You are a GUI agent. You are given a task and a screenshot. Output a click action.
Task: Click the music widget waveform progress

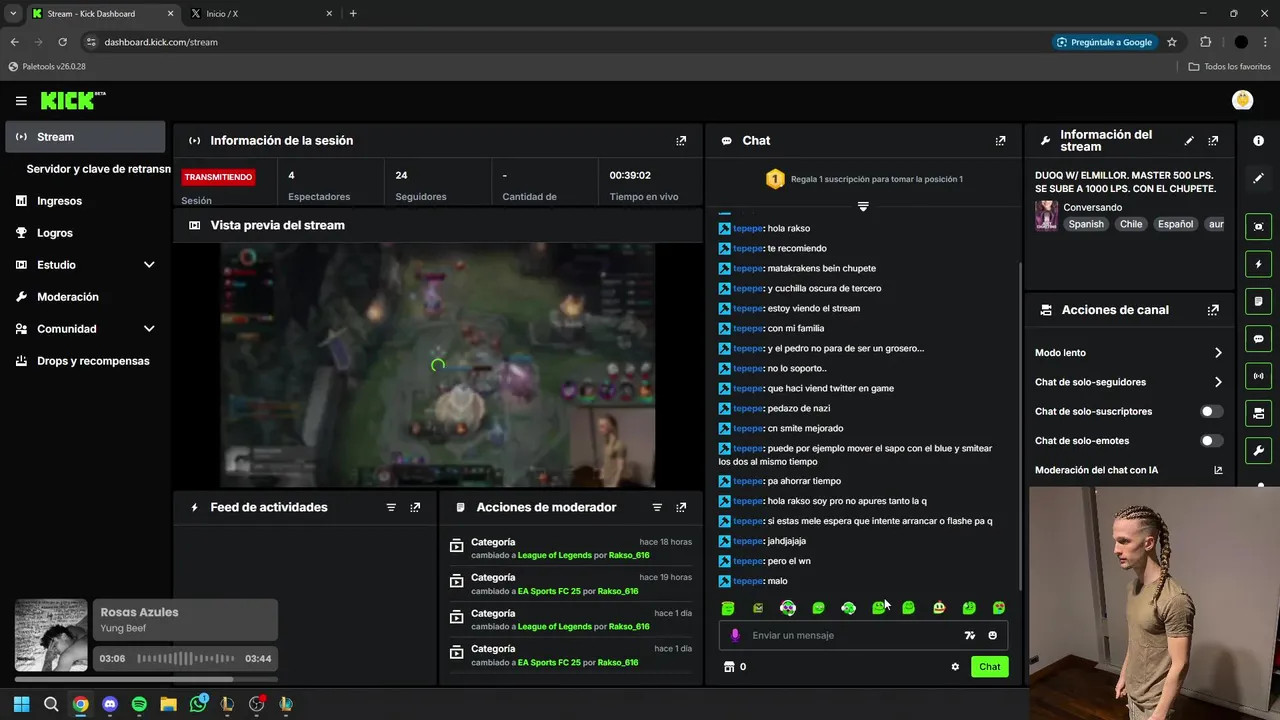(186, 659)
